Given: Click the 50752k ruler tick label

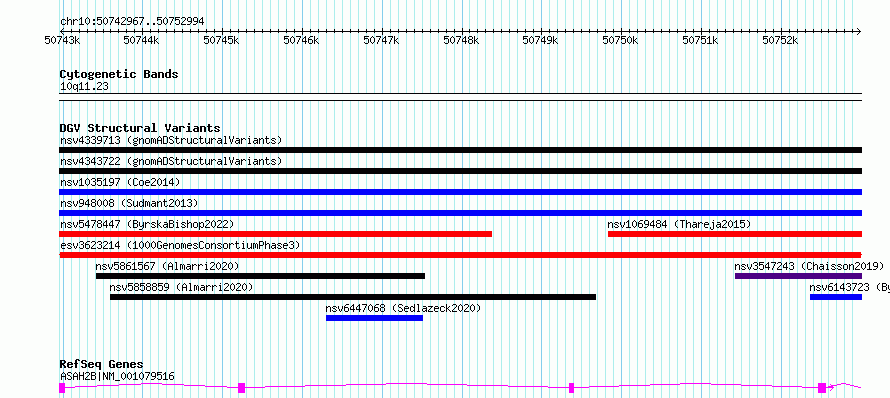Looking at the screenshot, I should coord(780,40).
